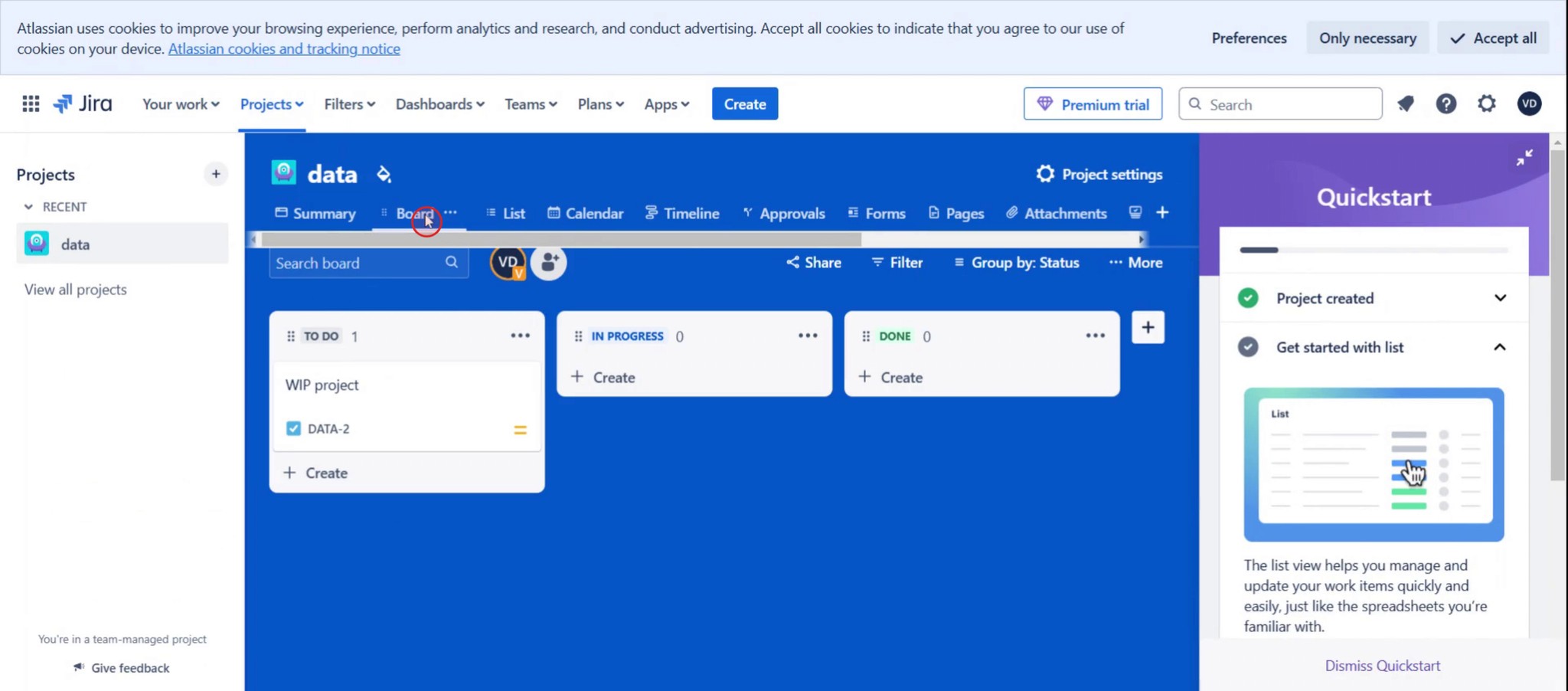
Task: Open the Atlassian app switcher grid
Action: pyautogui.click(x=31, y=103)
